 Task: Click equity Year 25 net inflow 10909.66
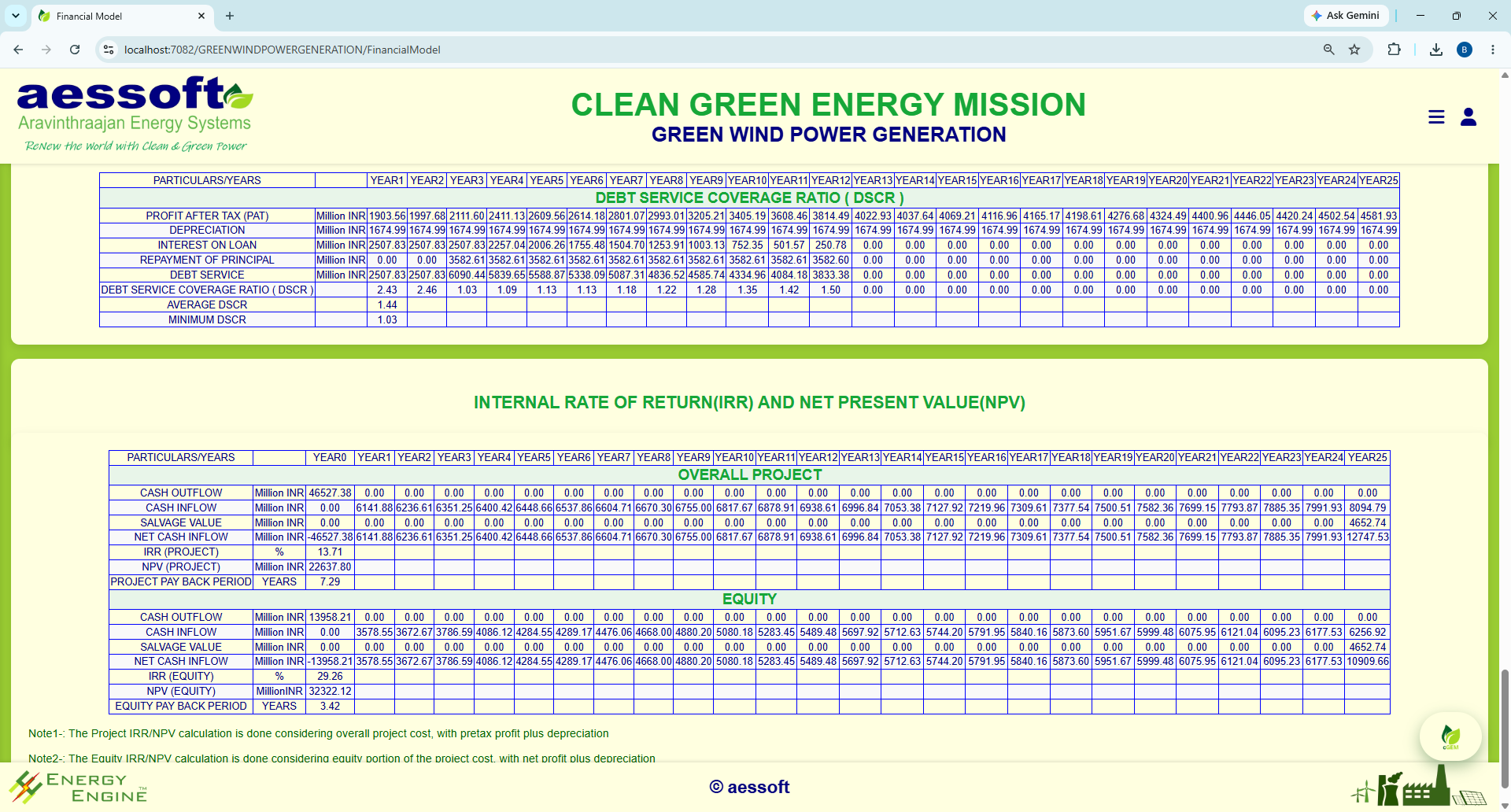click(x=1368, y=661)
